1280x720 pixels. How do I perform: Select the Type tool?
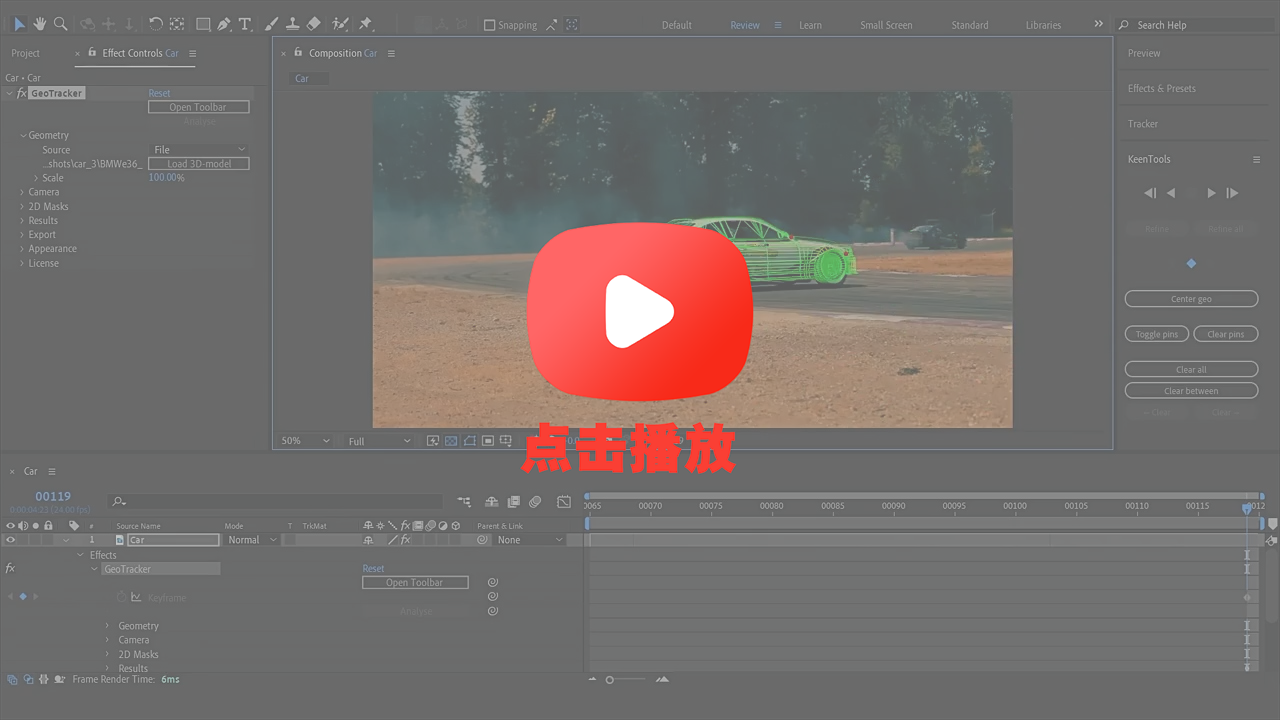click(x=245, y=24)
